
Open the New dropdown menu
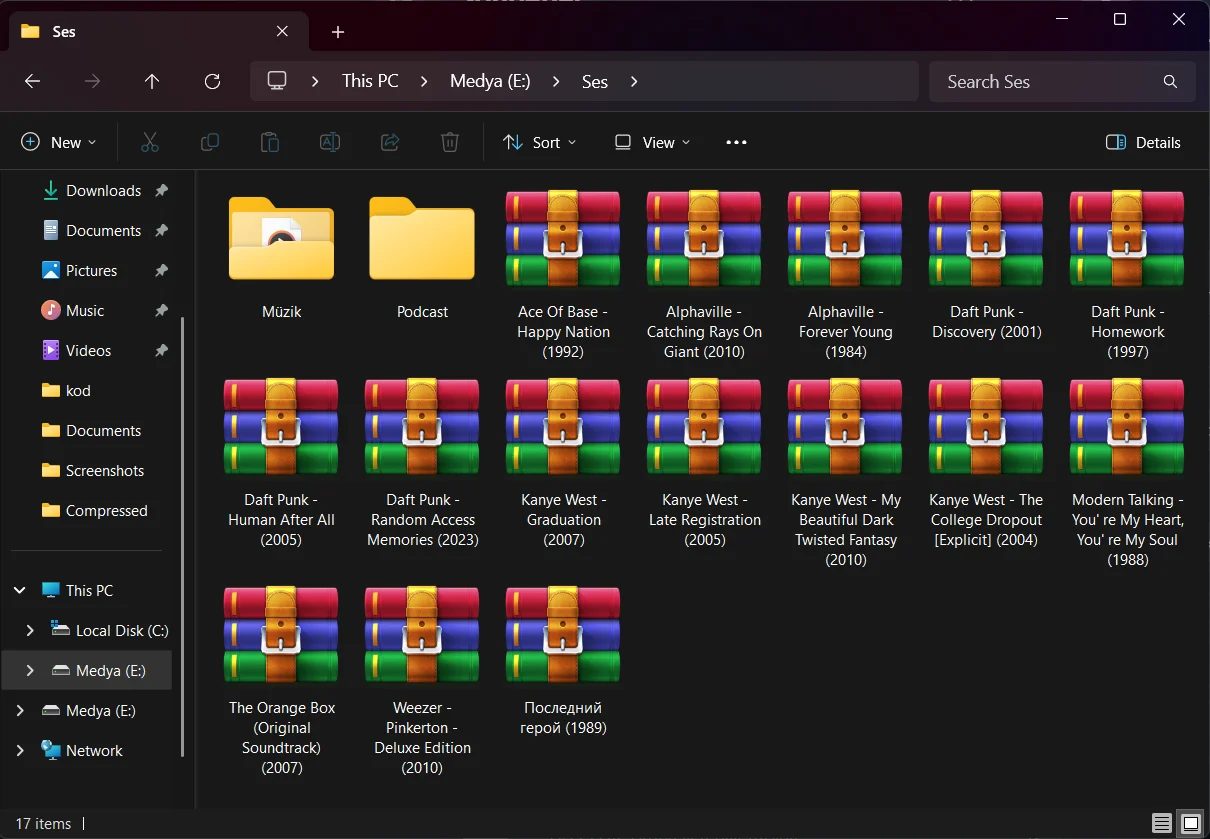pyautogui.click(x=59, y=142)
